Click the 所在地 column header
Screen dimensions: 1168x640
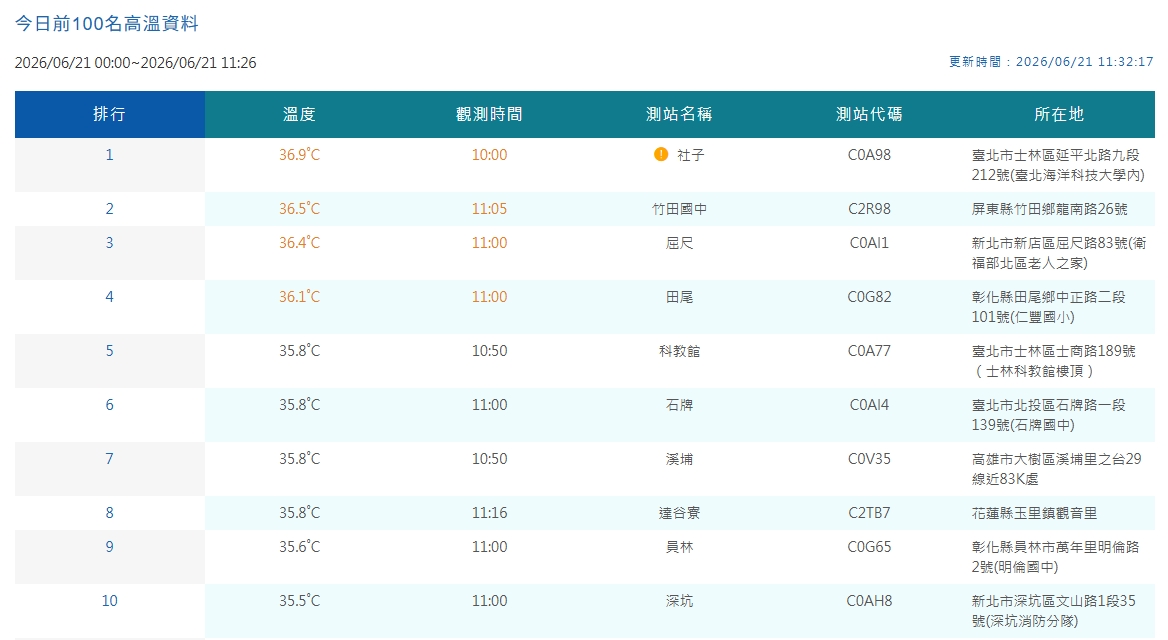[x=1059, y=114]
